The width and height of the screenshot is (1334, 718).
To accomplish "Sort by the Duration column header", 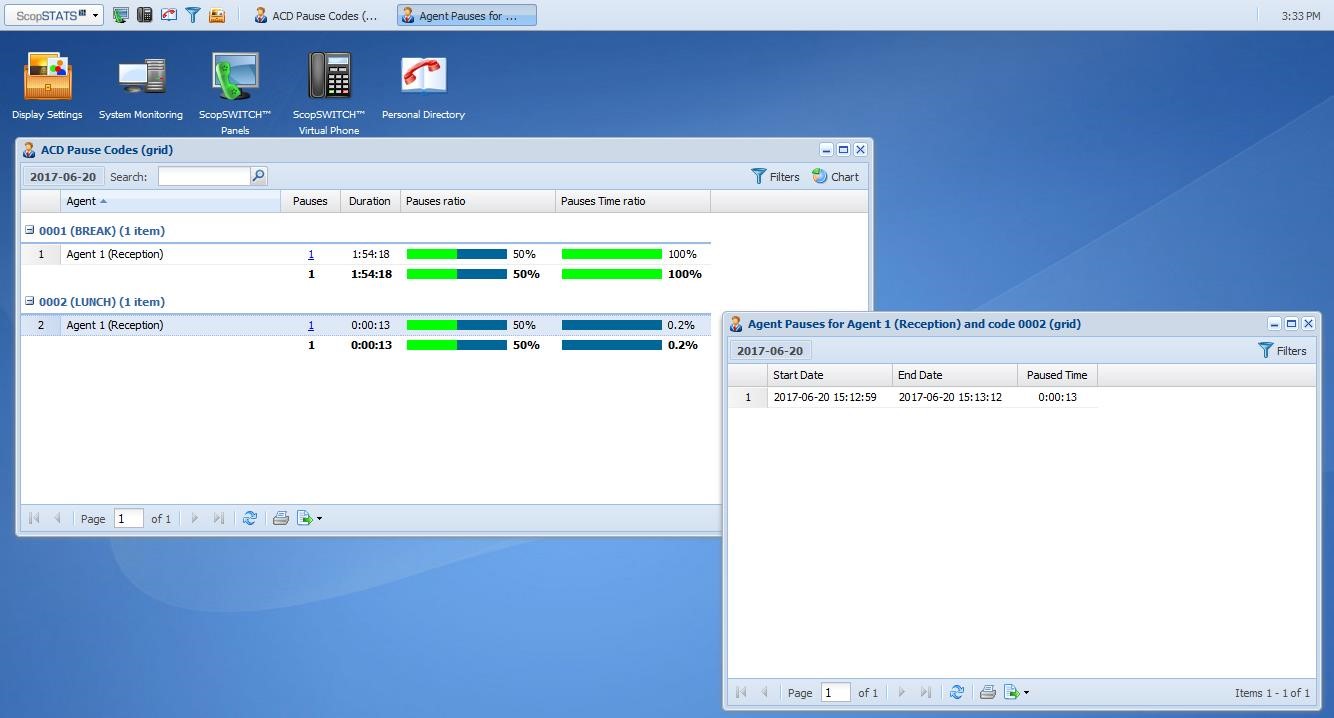I will pos(370,201).
